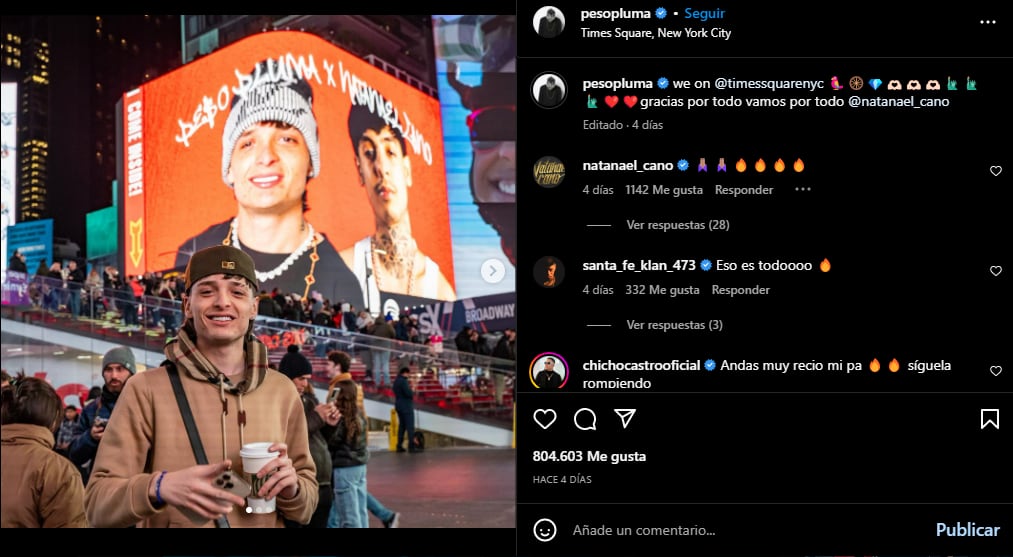Open the emoji picker smiley icon
This screenshot has width=1013, height=557.
tap(545, 531)
